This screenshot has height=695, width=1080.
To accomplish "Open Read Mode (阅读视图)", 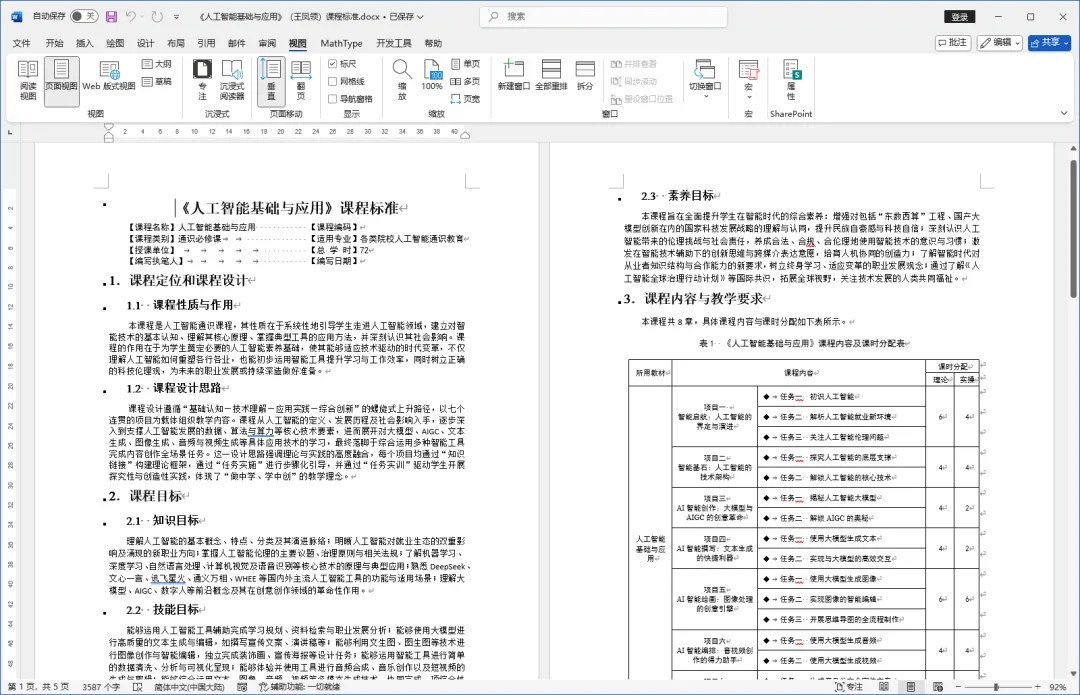I will [28, 81].
